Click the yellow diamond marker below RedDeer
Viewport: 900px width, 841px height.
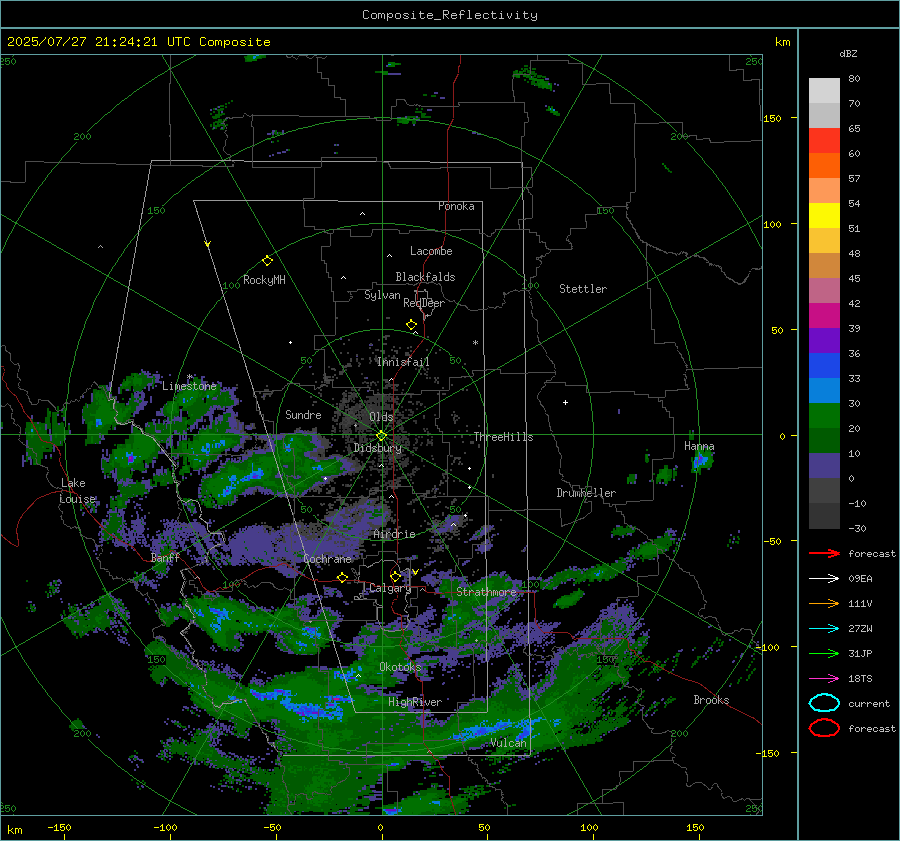[411, 325]
